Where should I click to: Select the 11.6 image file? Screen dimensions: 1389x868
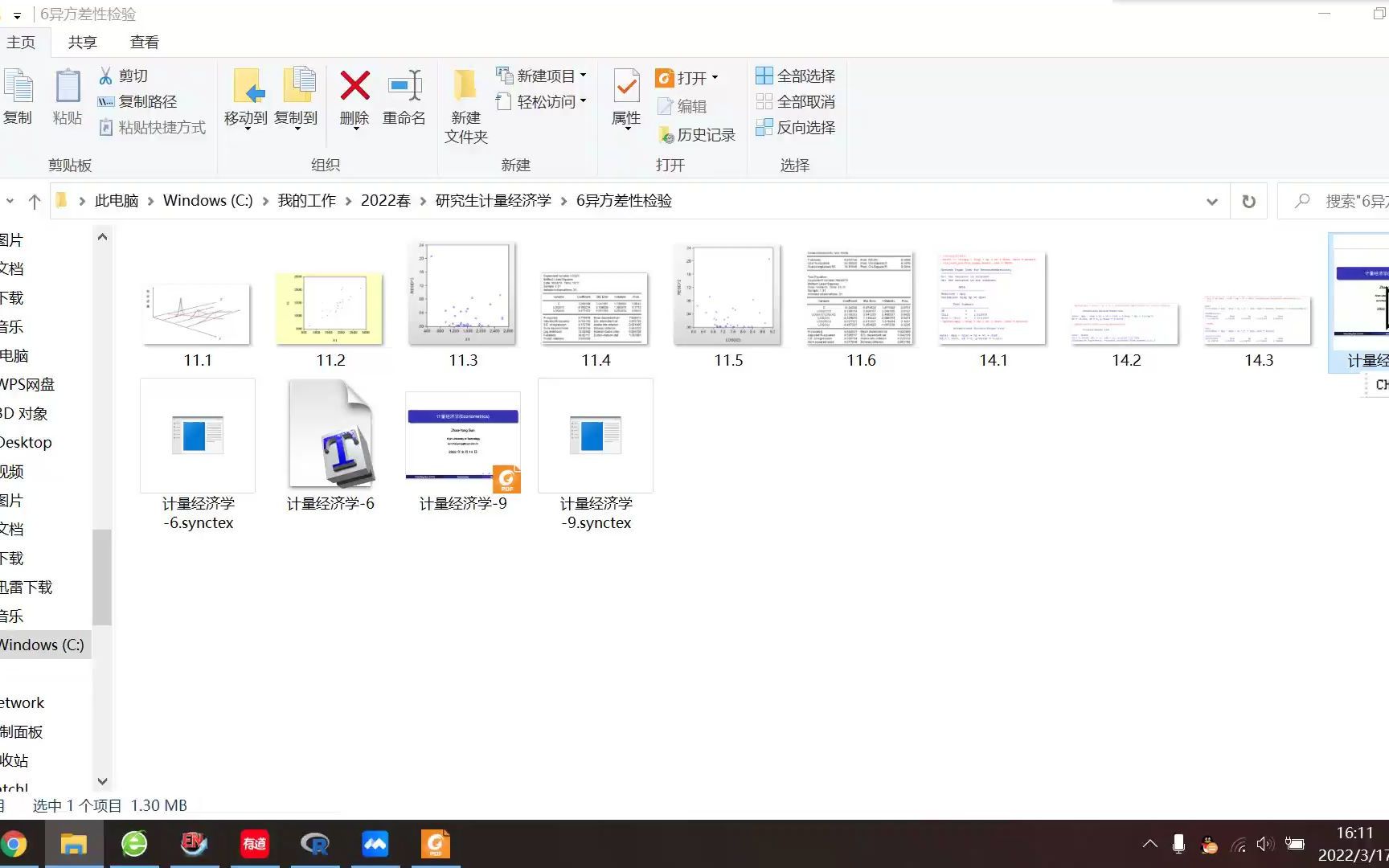[861, 297]
